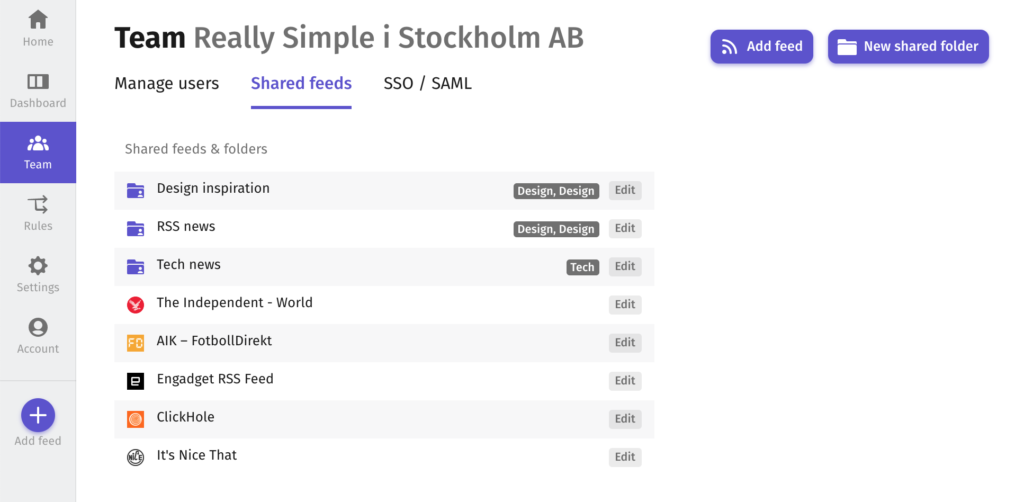The image size is (1024, 502).
Task: Click the Tech tag on Tech news
Action: [583, 267]
